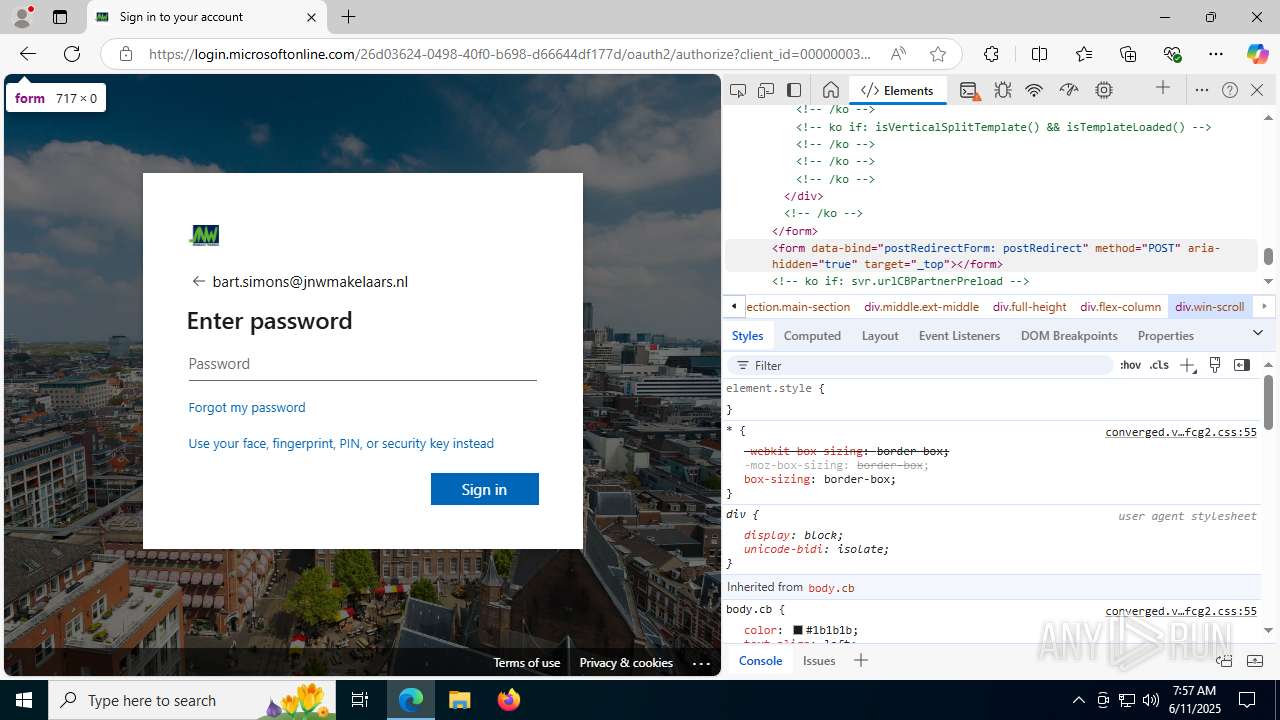
Task: Open Edge Settings and more menu
Action: [x=1216, y=54]
